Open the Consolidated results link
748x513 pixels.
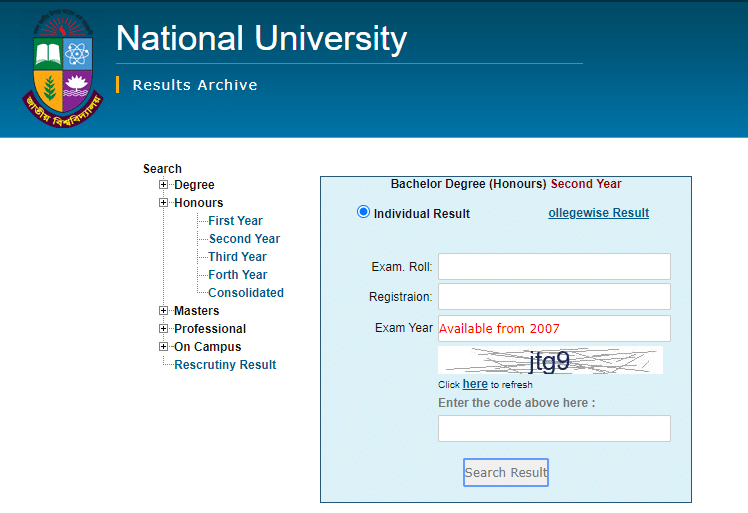[x=246, y=293]
